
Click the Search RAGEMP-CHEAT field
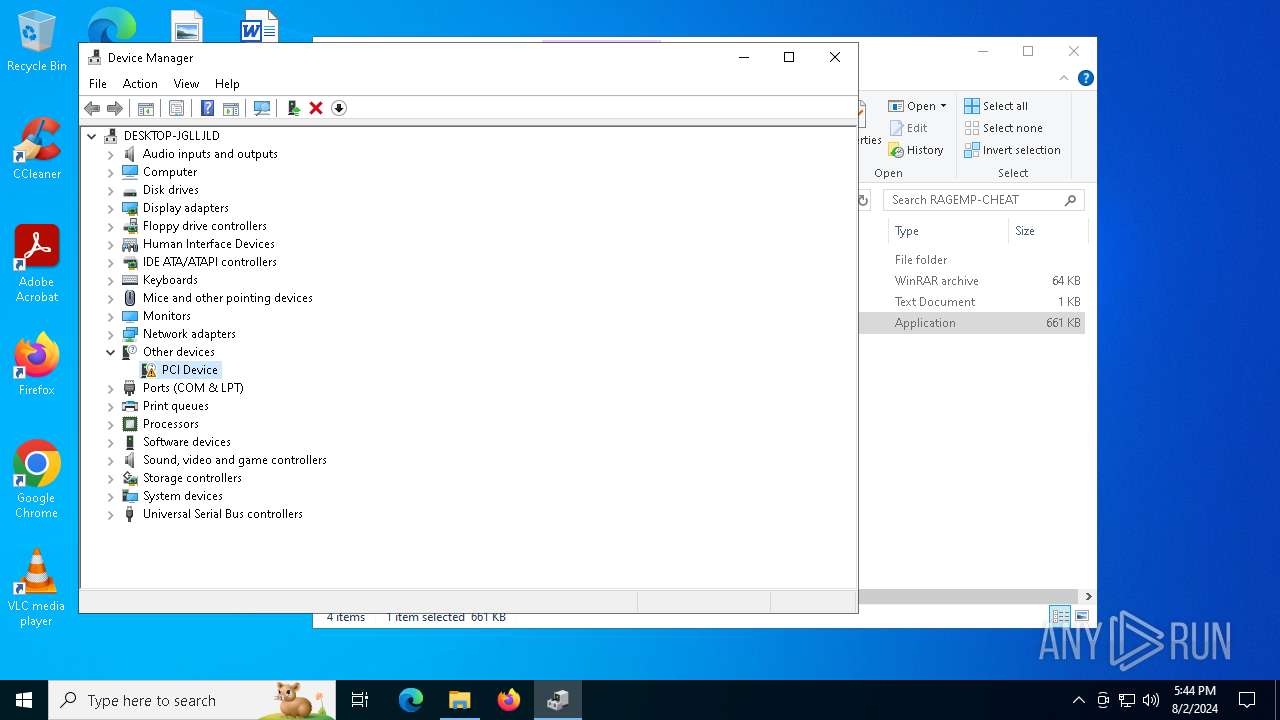(x=984, y=200)
